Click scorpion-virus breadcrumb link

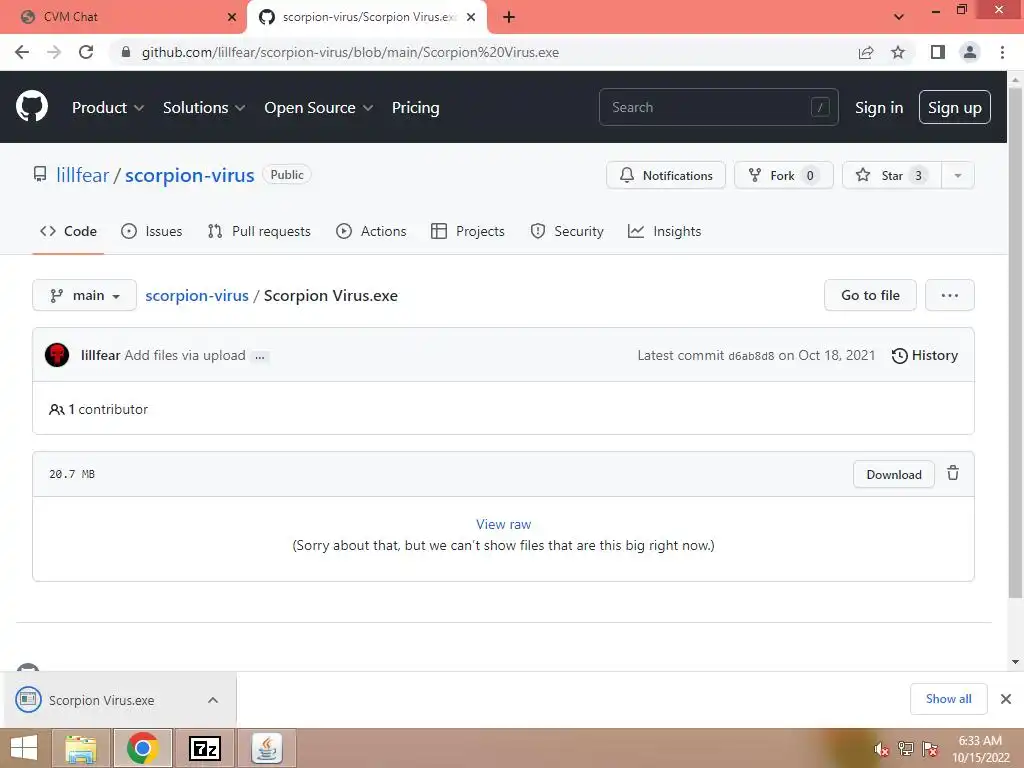pyautogui.click(x=197, y=295)
